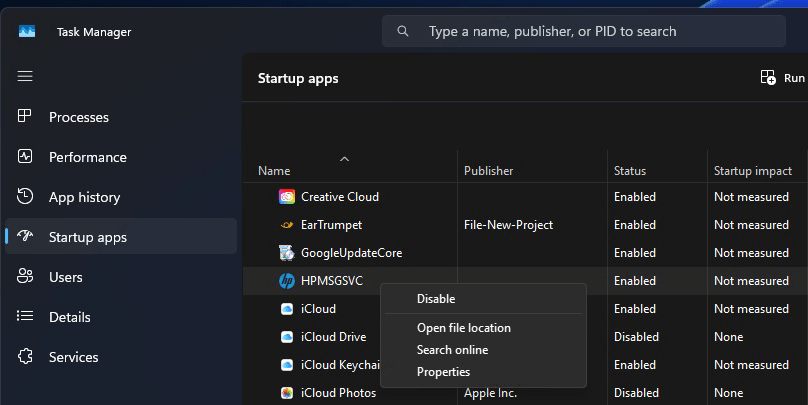808x405 pixels.
Task: Focus the name, publisher, or PID search box
Action: click(583, 31)
